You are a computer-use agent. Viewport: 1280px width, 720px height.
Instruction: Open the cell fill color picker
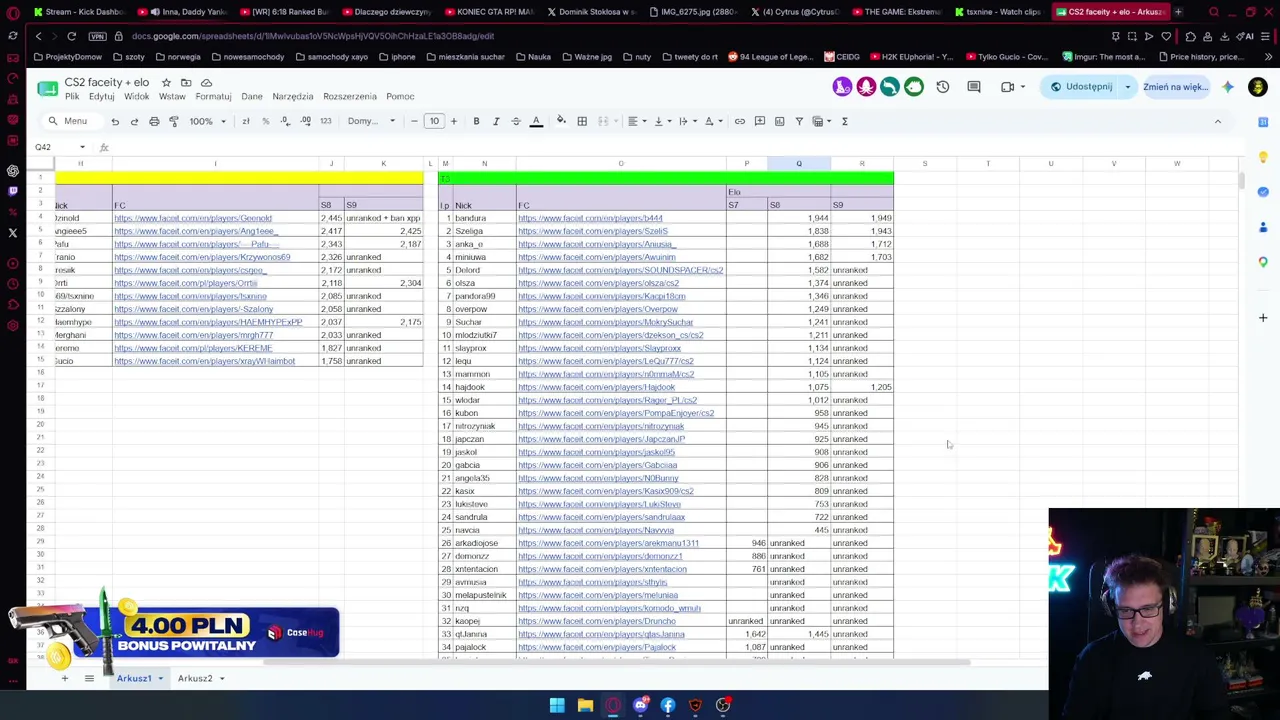point(561,121)
